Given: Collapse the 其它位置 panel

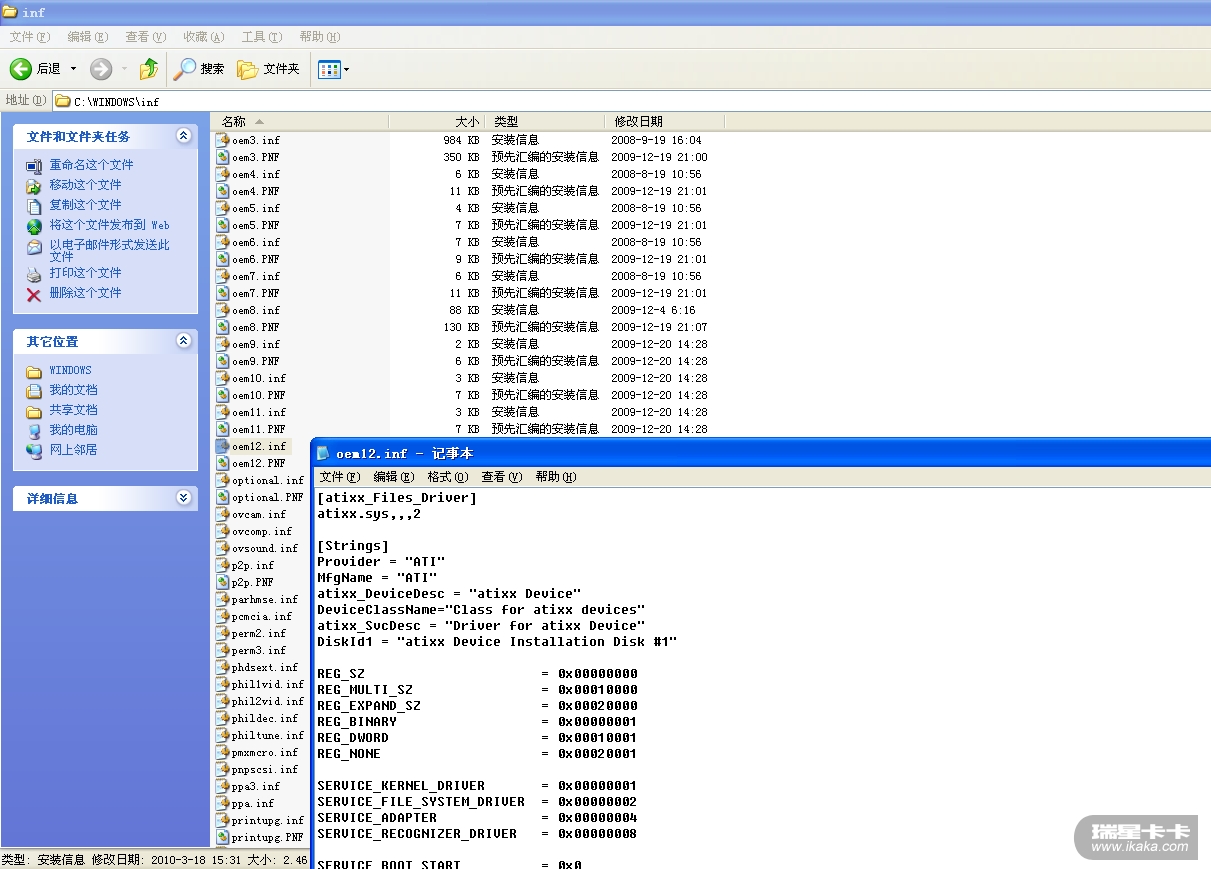Looking at the screenshot, I should pos(183,341).
